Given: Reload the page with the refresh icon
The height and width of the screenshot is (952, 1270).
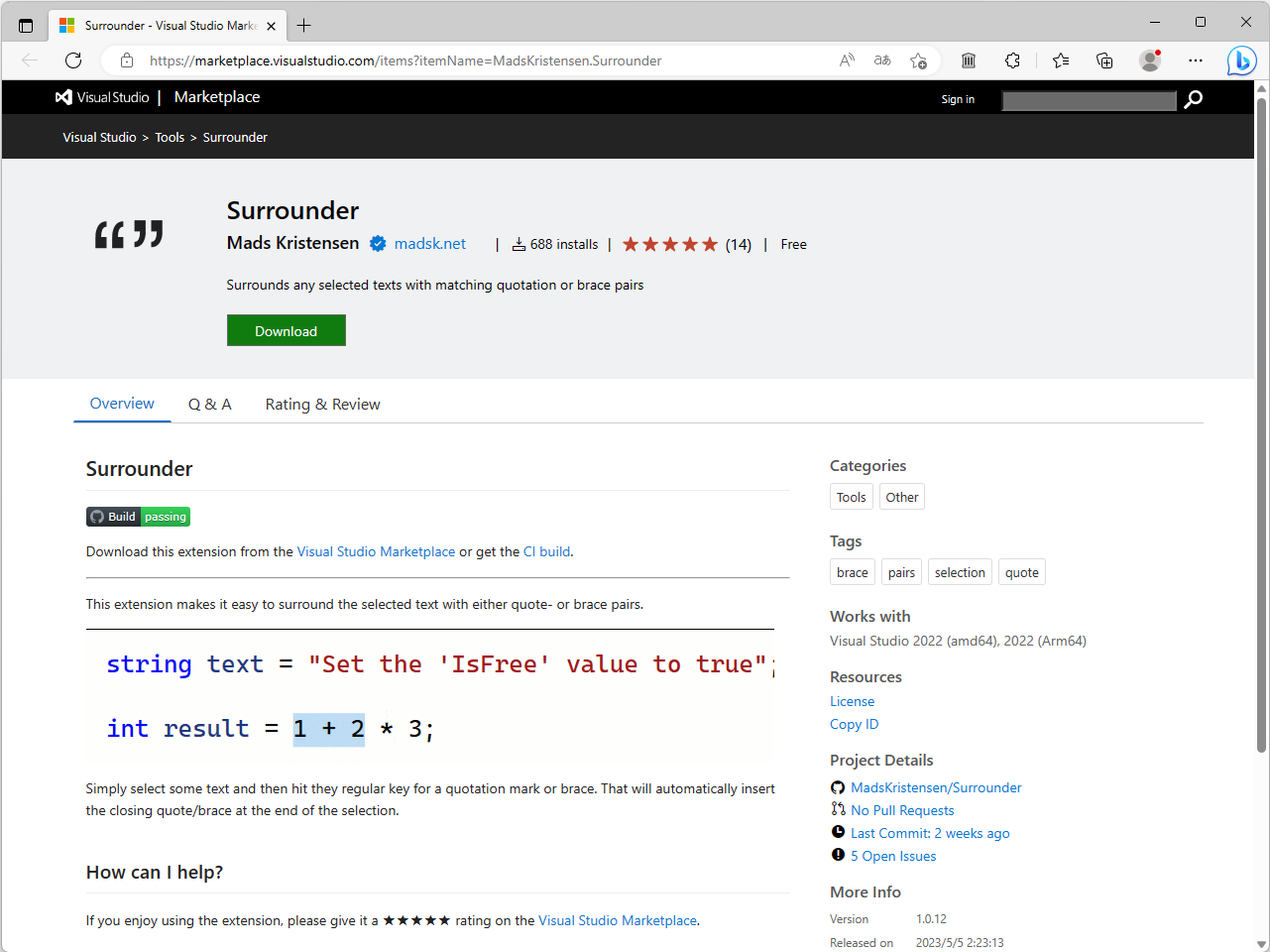Looking at the screenshot, I should pyautogui.click(x=72, y=60).
